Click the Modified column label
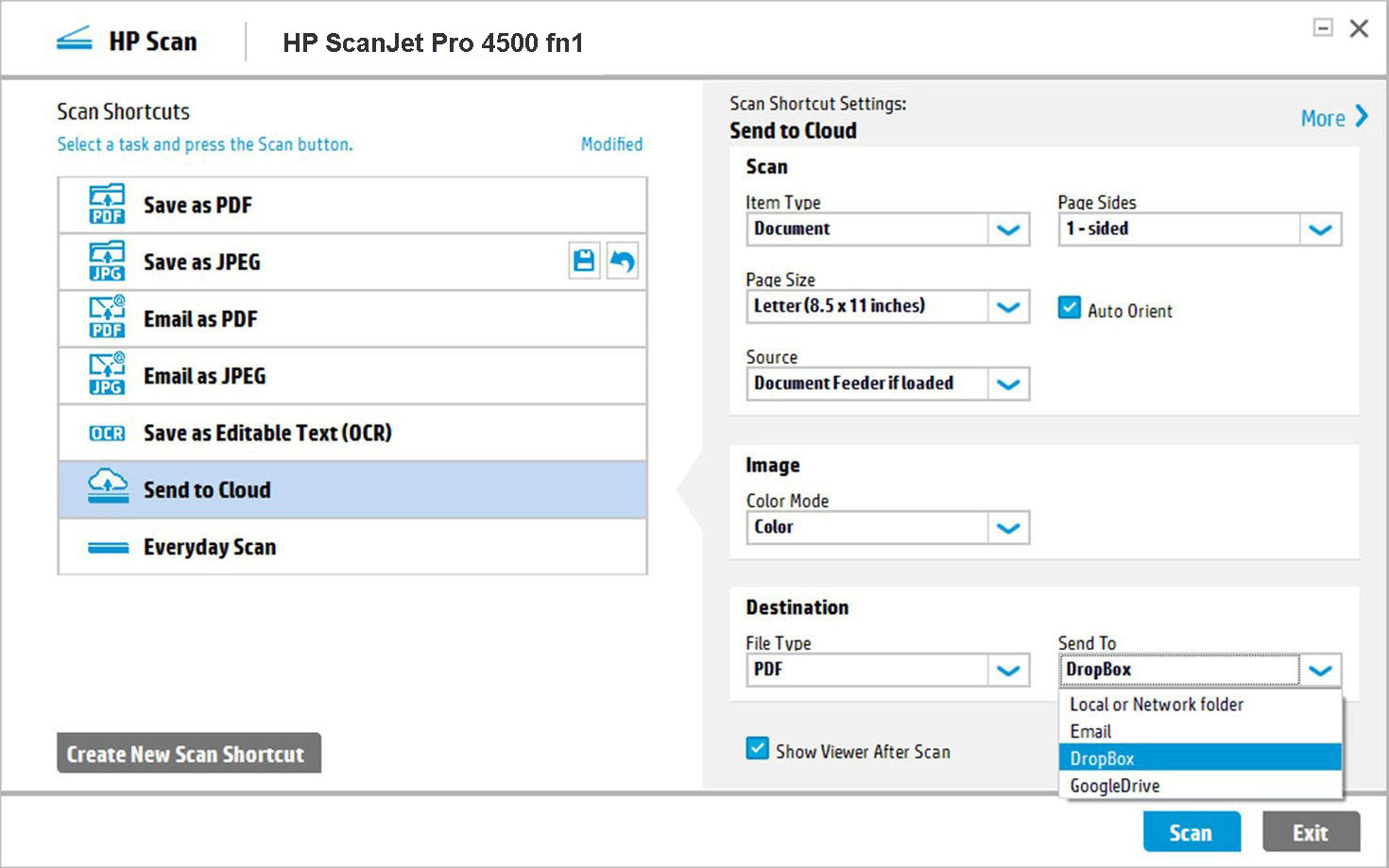 611,144
